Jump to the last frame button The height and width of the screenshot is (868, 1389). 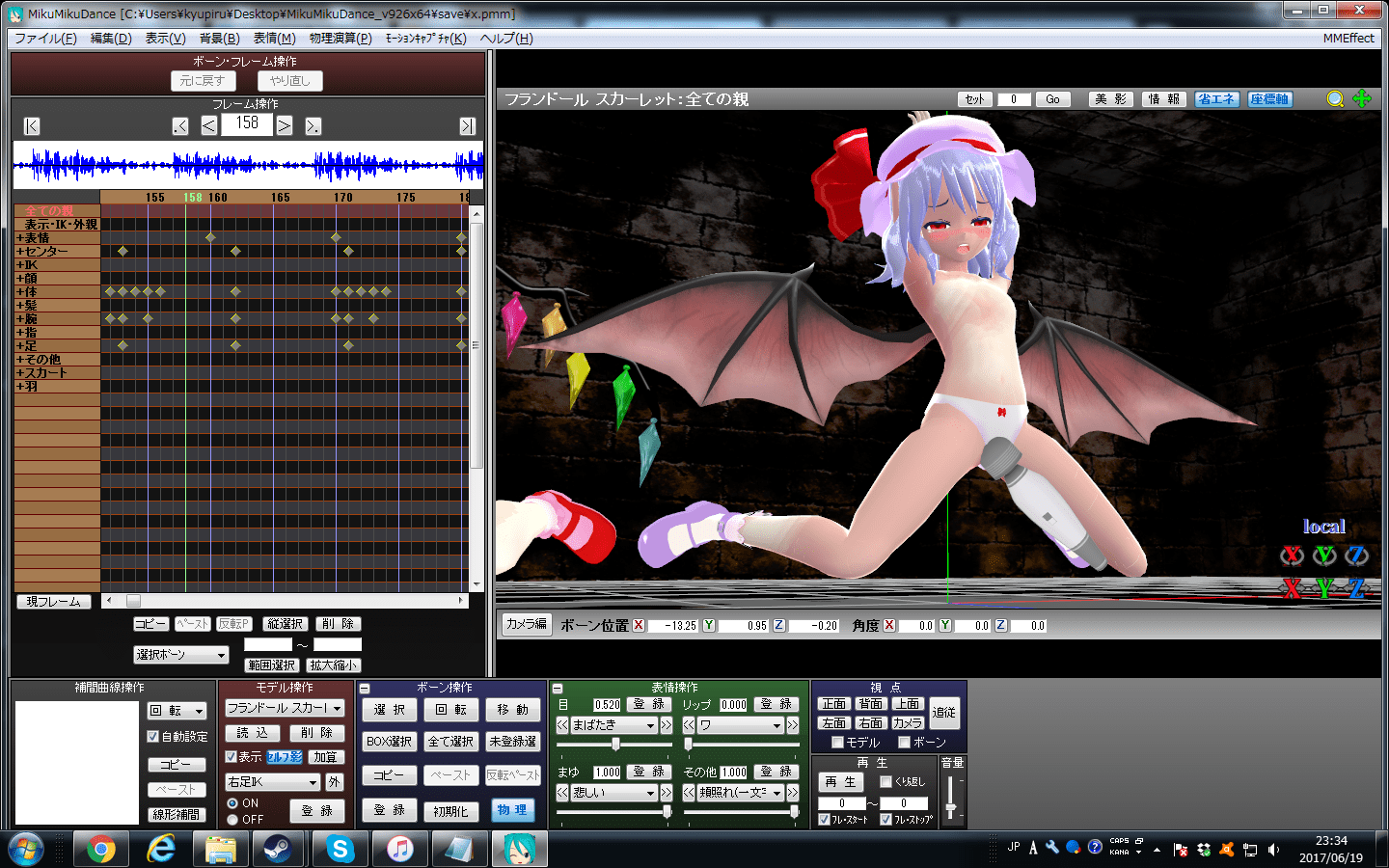click(468, 126)
